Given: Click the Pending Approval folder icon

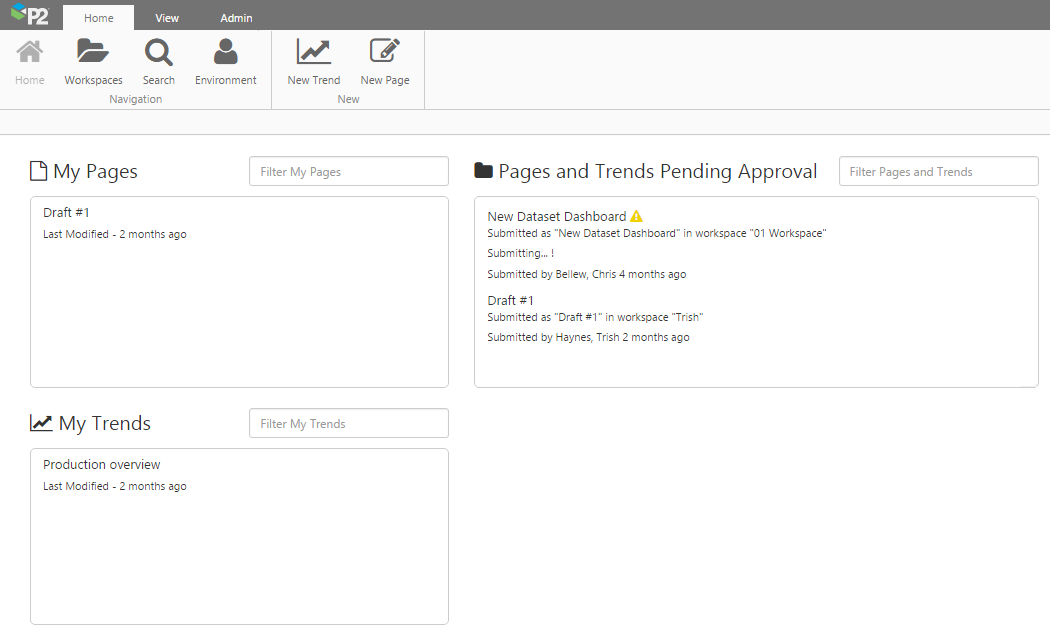Looking at the screenshot, I should tap(483, 171).
